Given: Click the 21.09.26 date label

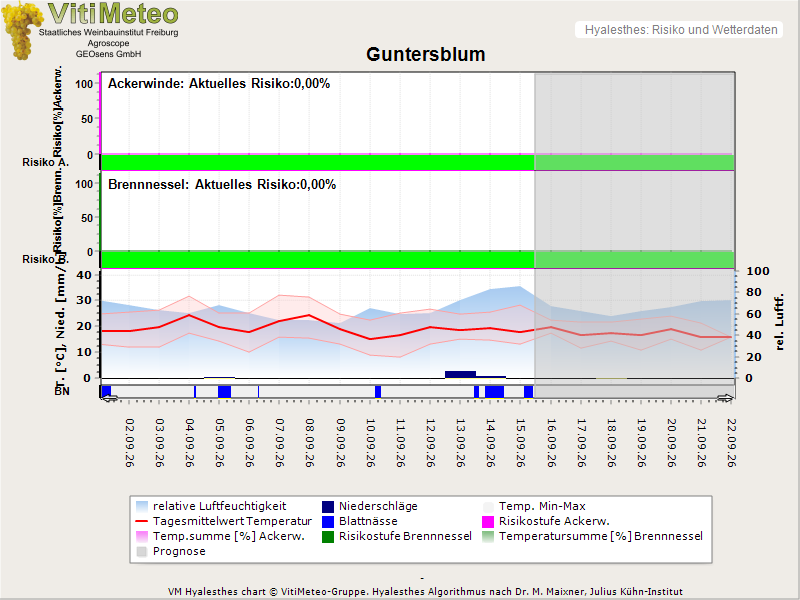Looking at the screenshot, I should tap(702, 443).
